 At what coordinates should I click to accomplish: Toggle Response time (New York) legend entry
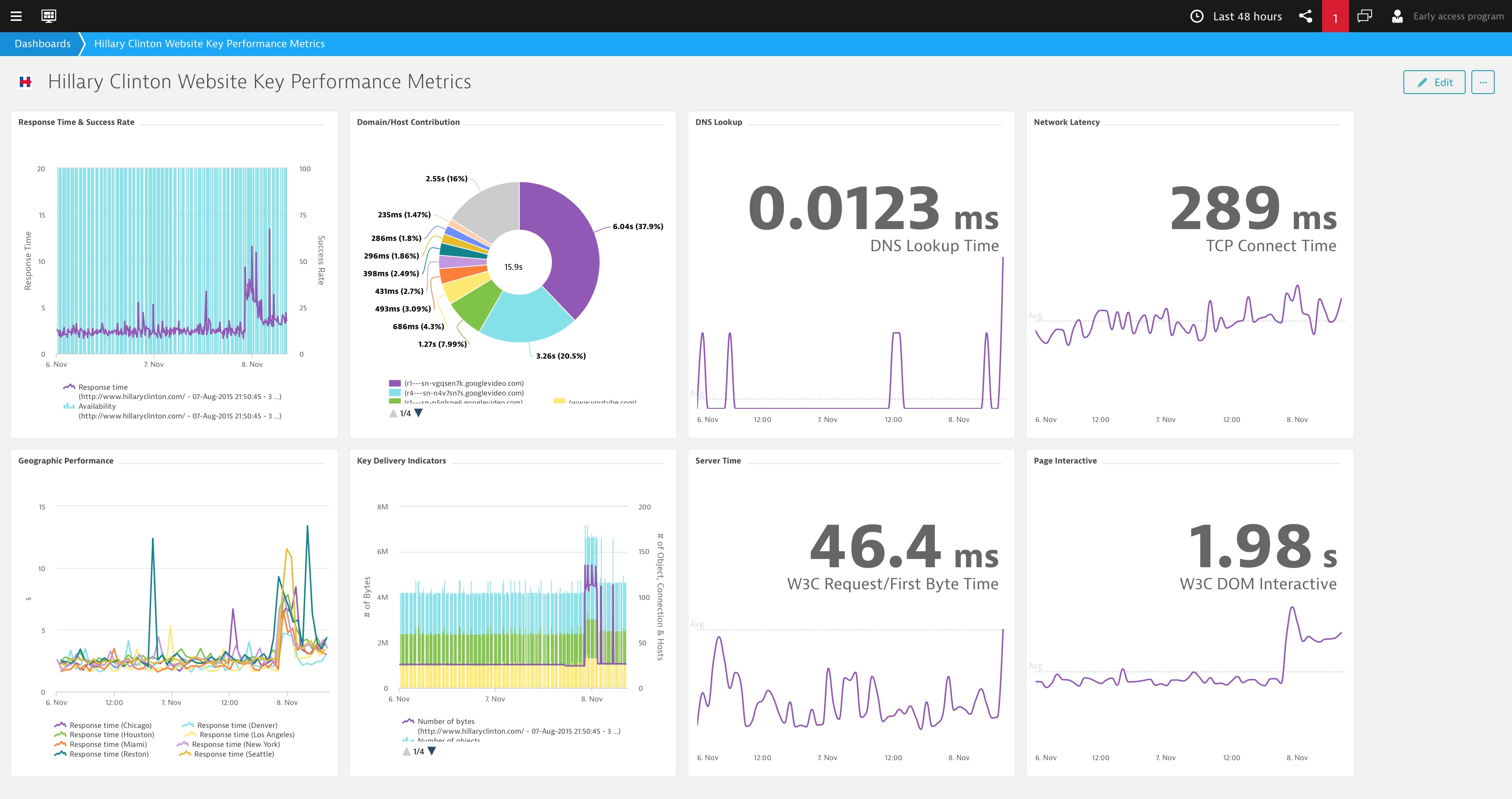229,744
